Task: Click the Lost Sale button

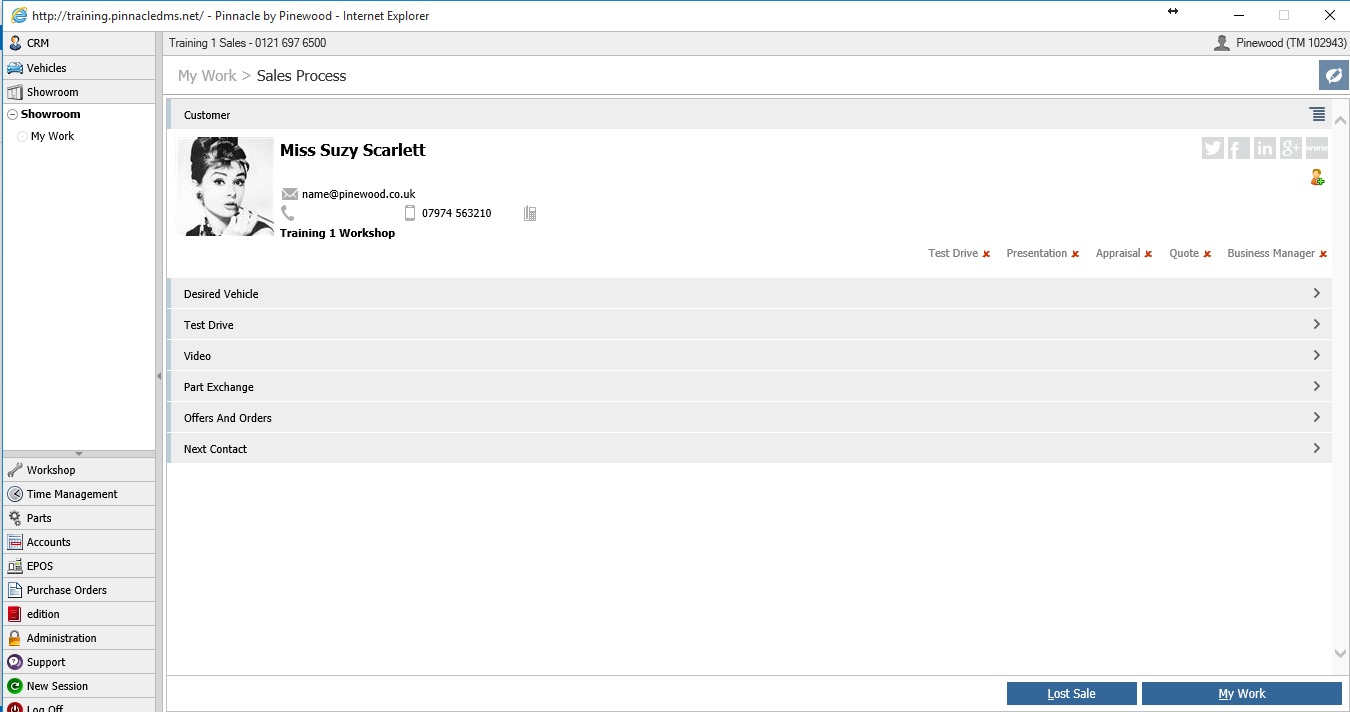Action: point(1072,694)
